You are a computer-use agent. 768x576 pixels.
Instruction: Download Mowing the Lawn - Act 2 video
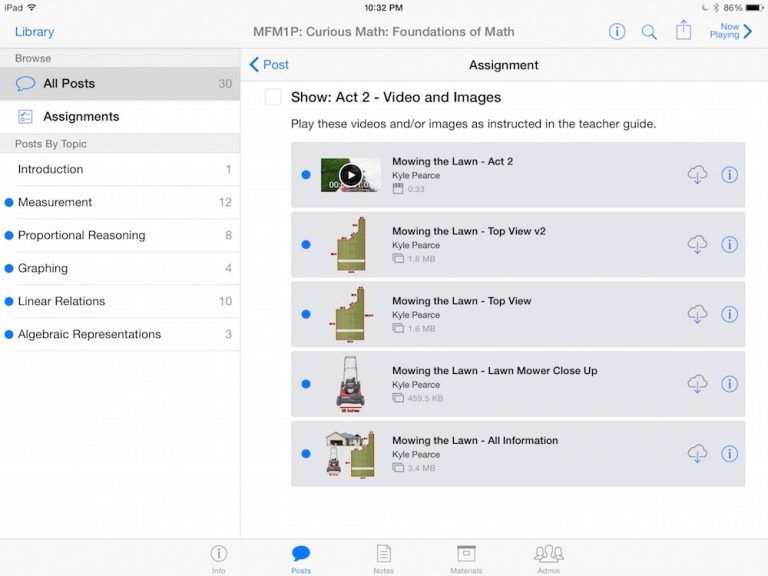[697, 175]
